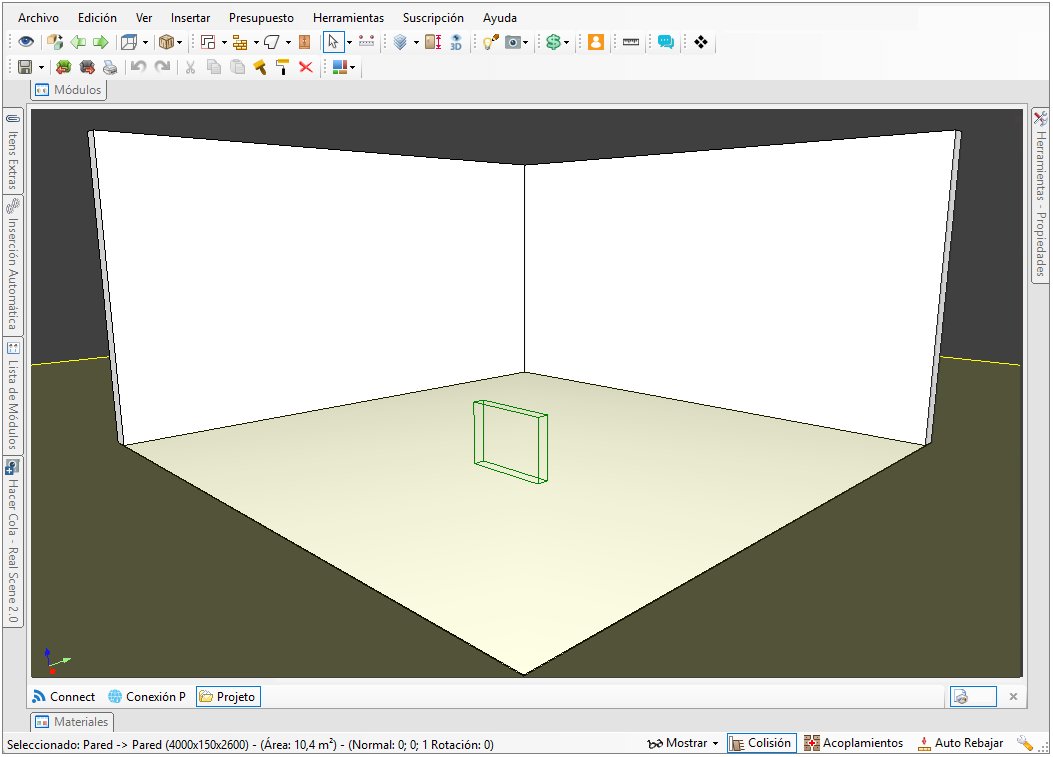
Task: Open the Edición menu
Action: tap(97, 18)
